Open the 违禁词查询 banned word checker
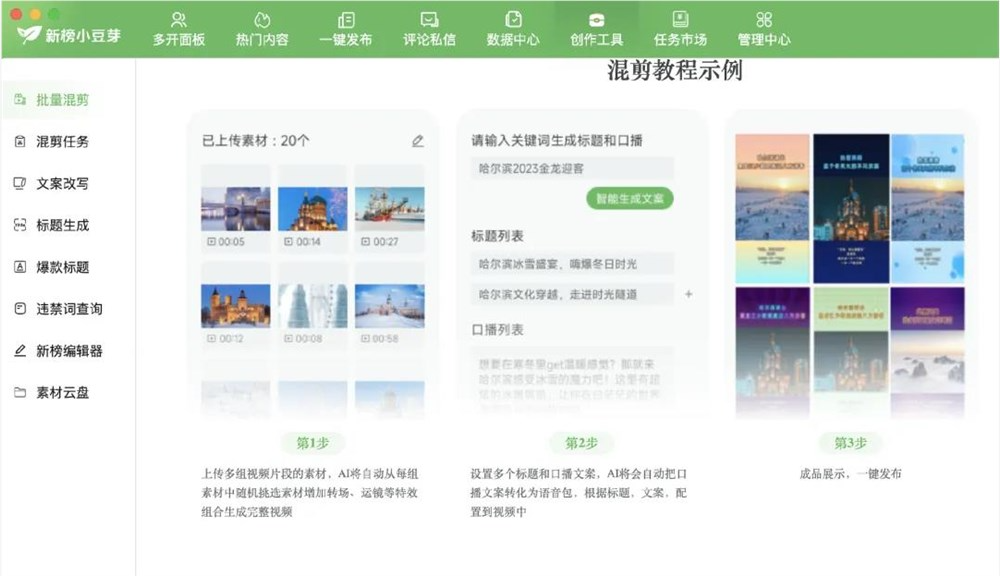This screenshot has height=576, width=1000. tap(69, 309)
